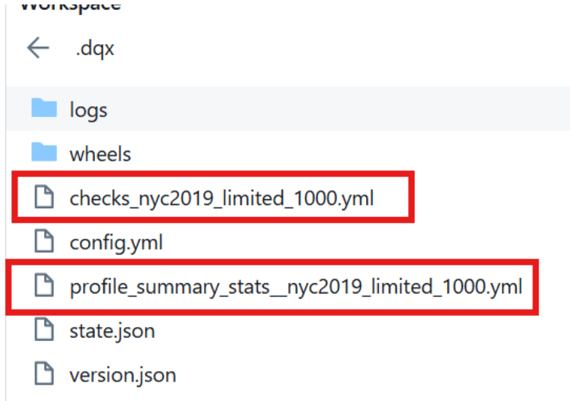Open profile_summary_stats__nyc2019_limited_1000.yml file

[x=296, y=287]
